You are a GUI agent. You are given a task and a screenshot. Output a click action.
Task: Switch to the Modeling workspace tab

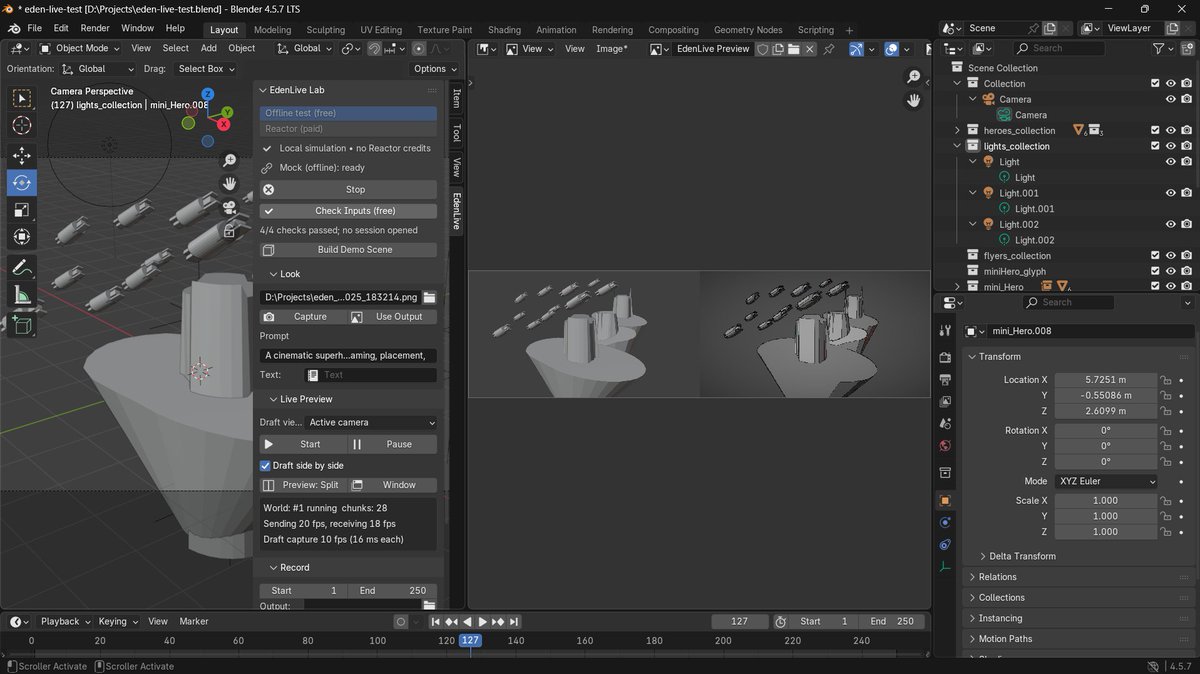272,30
